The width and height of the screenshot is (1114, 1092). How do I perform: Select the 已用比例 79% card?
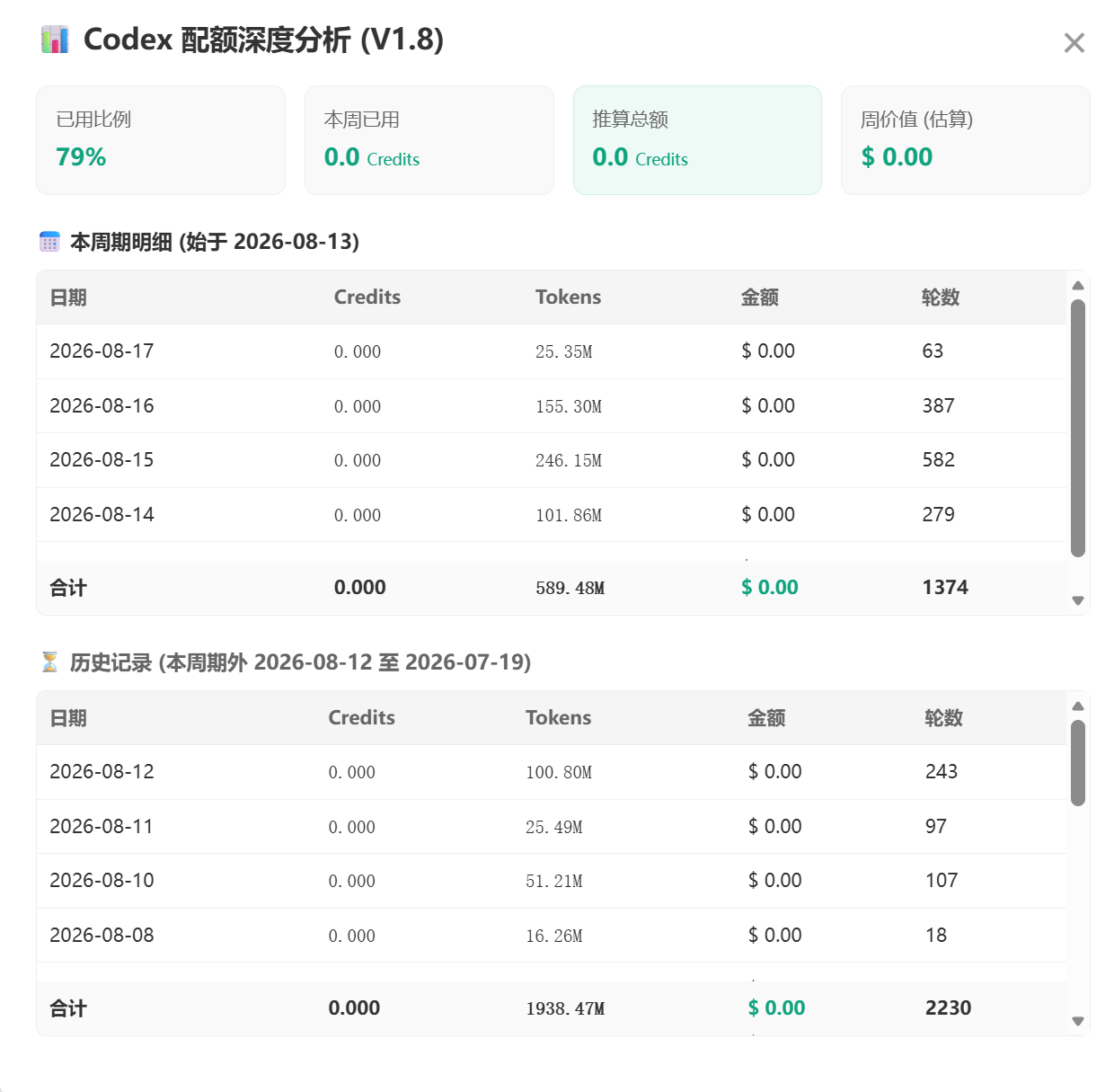point(161,140)
